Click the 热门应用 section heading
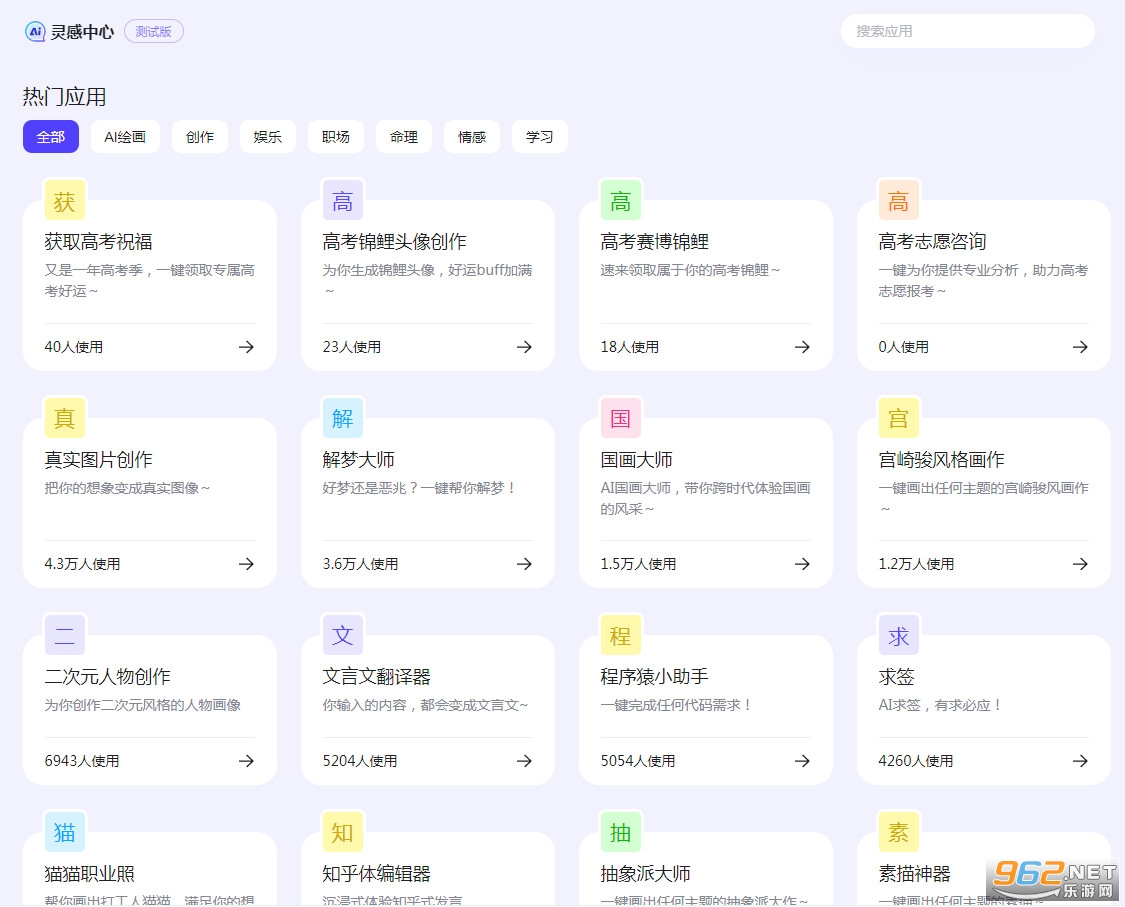This screenshot has height=907, width=1125. pyautogui.click(x=65, y=96)
